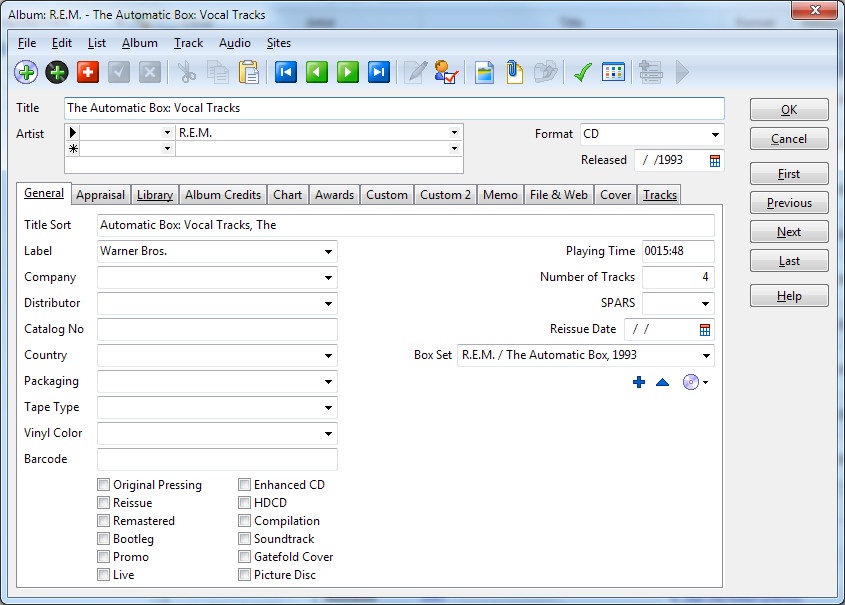
Task: Click the grayed play triangle icon
Action: [682, 72]
